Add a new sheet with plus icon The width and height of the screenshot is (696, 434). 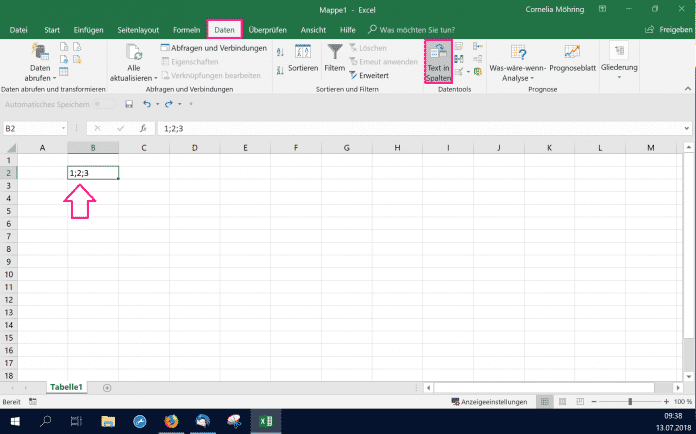pos(107,387)
